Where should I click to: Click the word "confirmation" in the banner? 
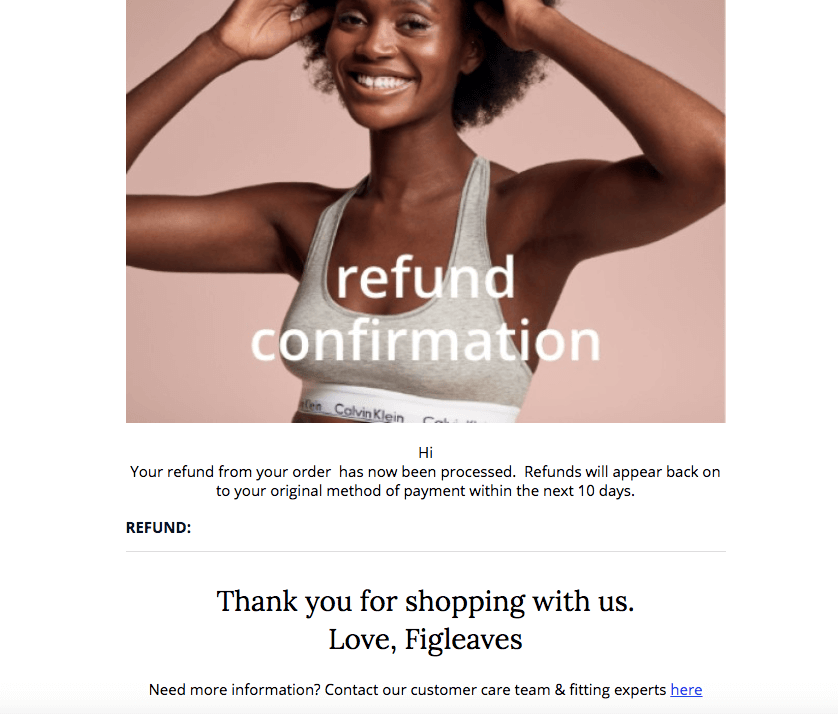point(425,341)
